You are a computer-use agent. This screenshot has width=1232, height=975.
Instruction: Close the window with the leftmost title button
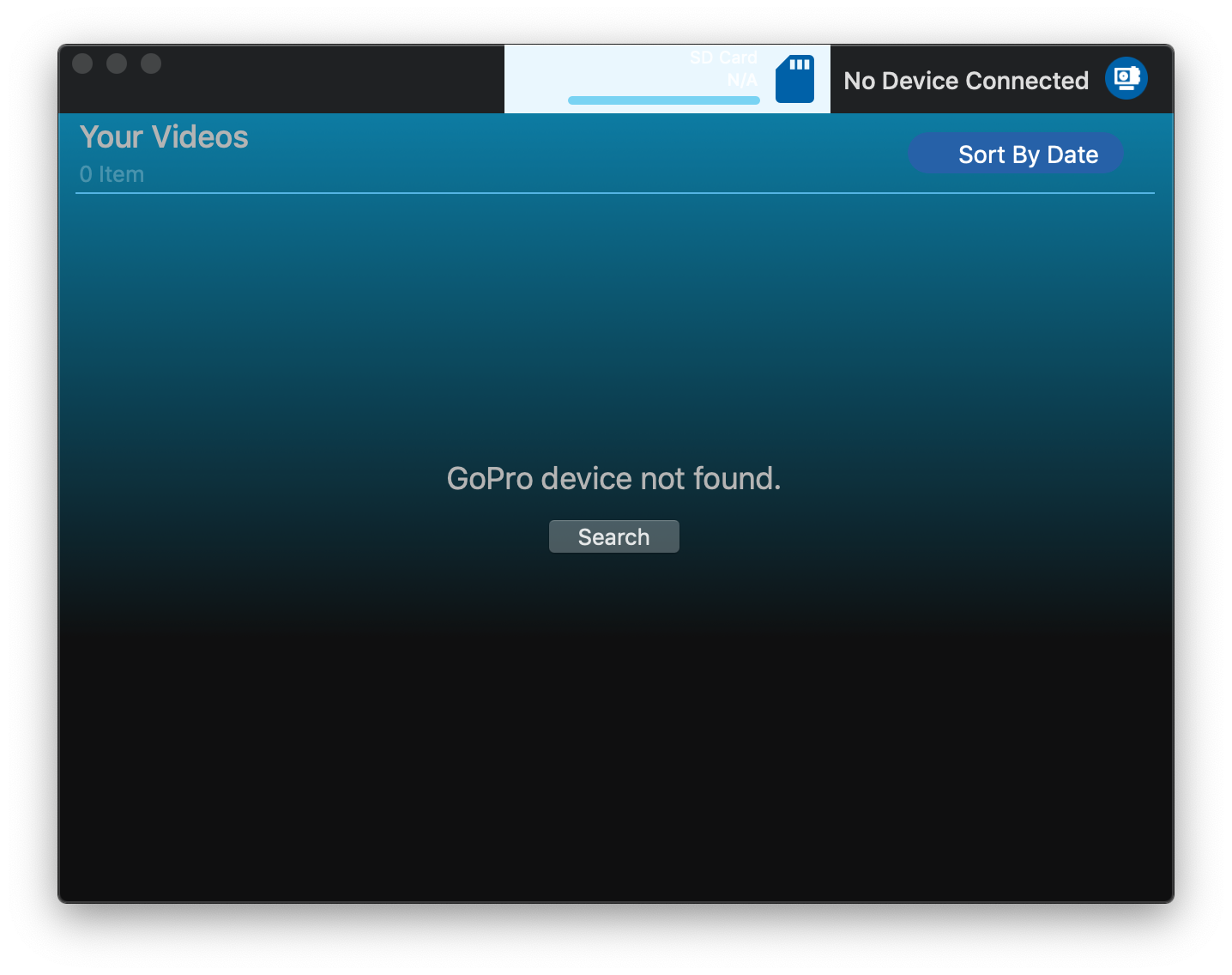[82, 64]
